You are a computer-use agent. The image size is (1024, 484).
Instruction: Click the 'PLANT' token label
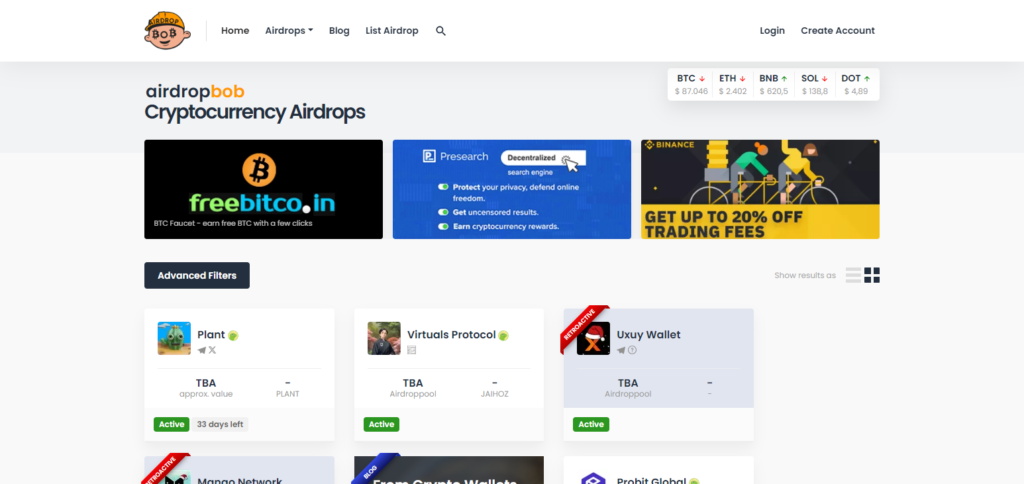tap(287, 395)
